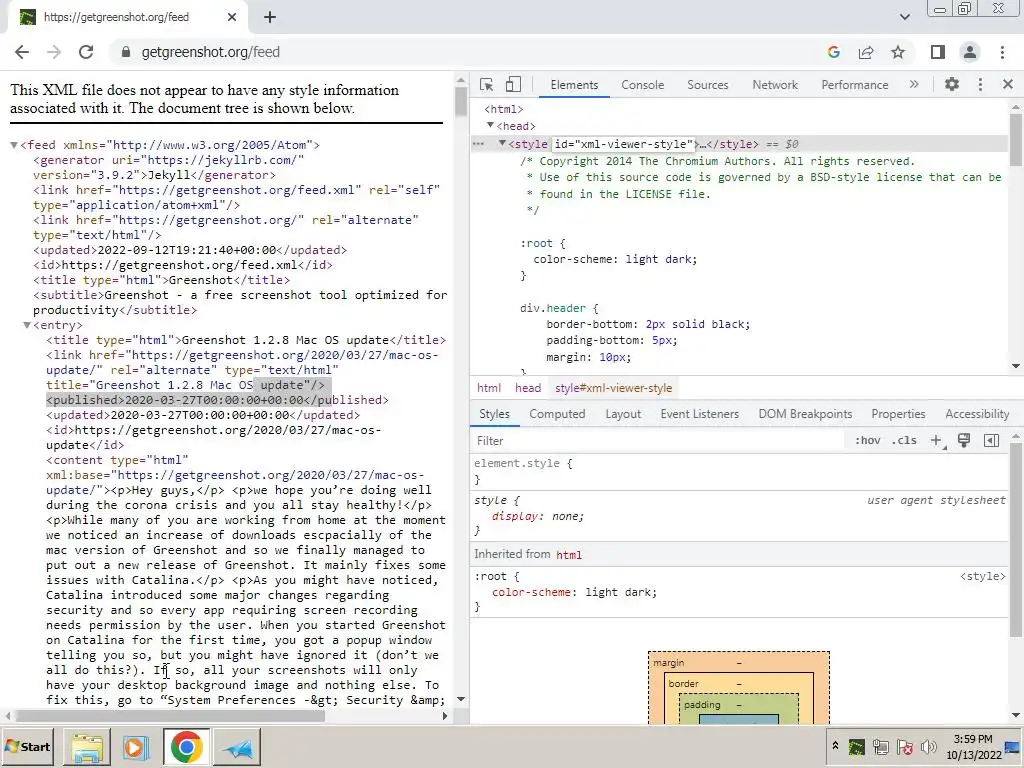This screenshot has width=1024, height=768.
Task: Collapse the style element node
Action: pos(502,144)
